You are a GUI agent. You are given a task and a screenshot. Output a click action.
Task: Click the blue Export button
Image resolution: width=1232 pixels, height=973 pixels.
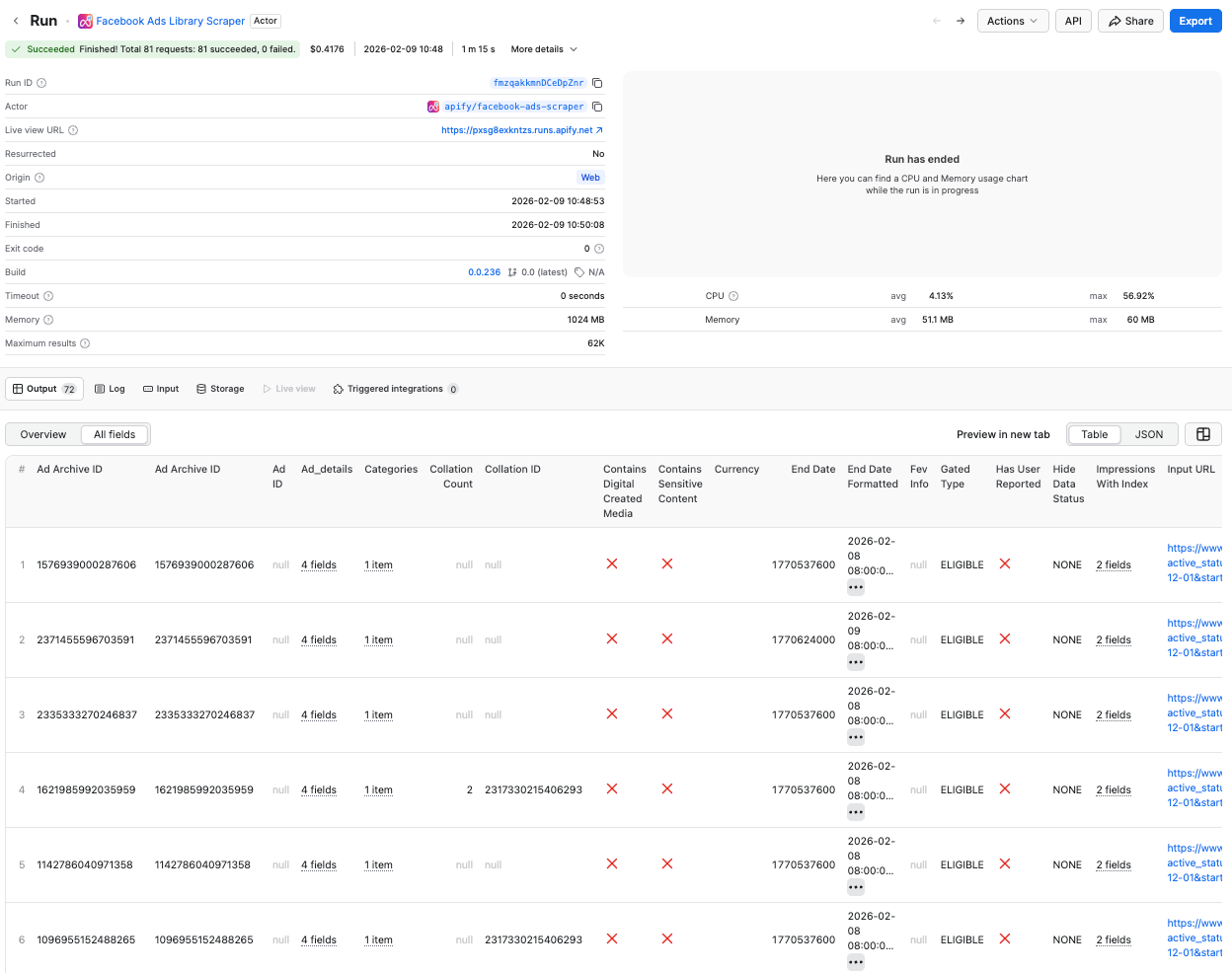pos(1194,20)
